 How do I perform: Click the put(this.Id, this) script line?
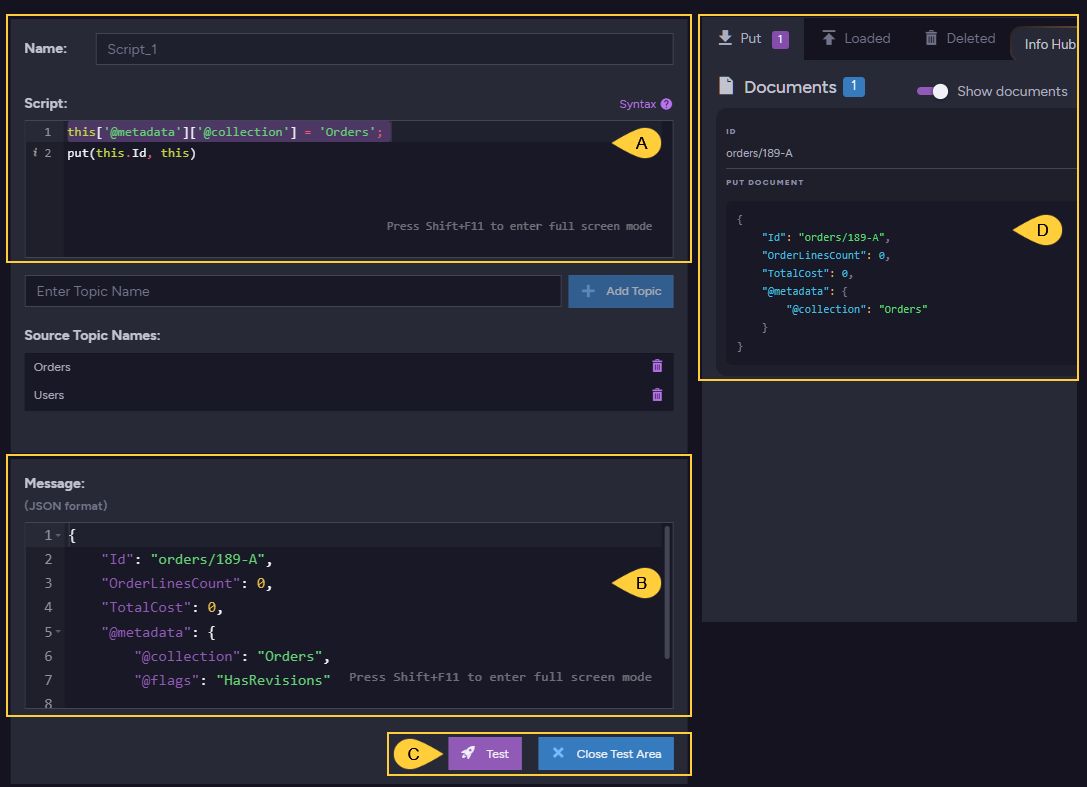click(x=131, y=153)
